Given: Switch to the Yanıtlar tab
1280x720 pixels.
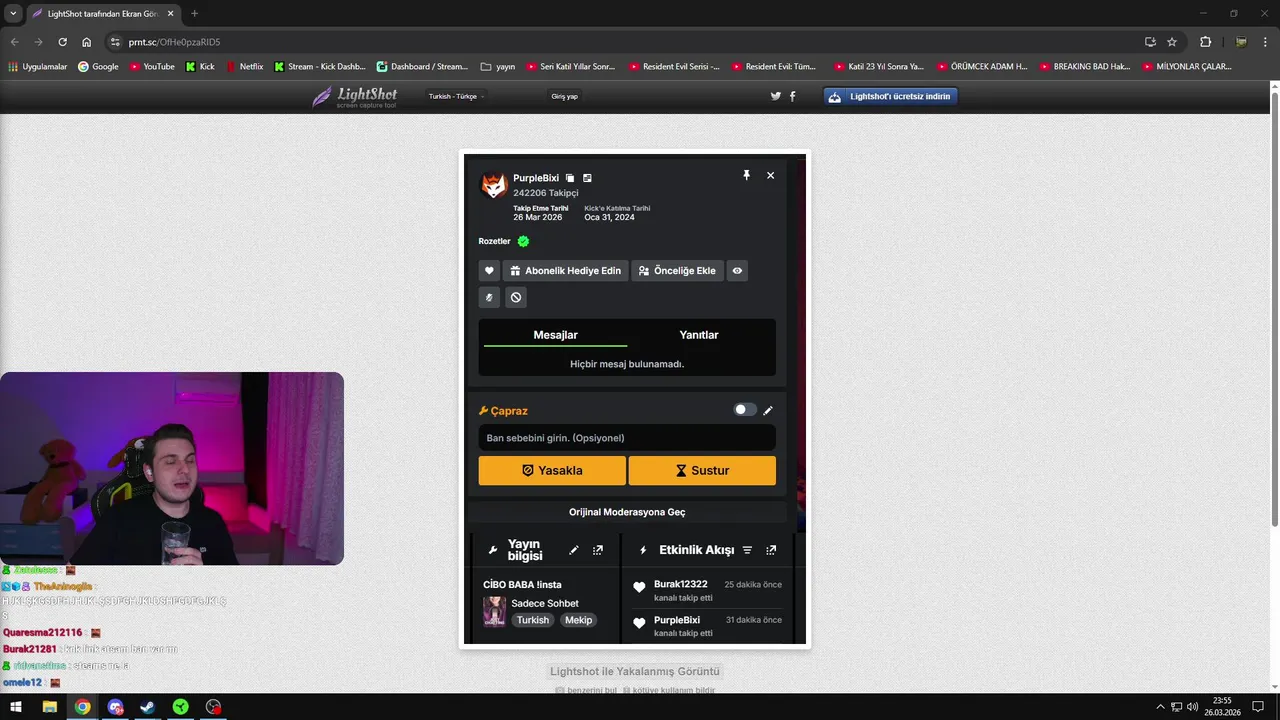Looking at the screenshot, I should (x=699, y=335).
